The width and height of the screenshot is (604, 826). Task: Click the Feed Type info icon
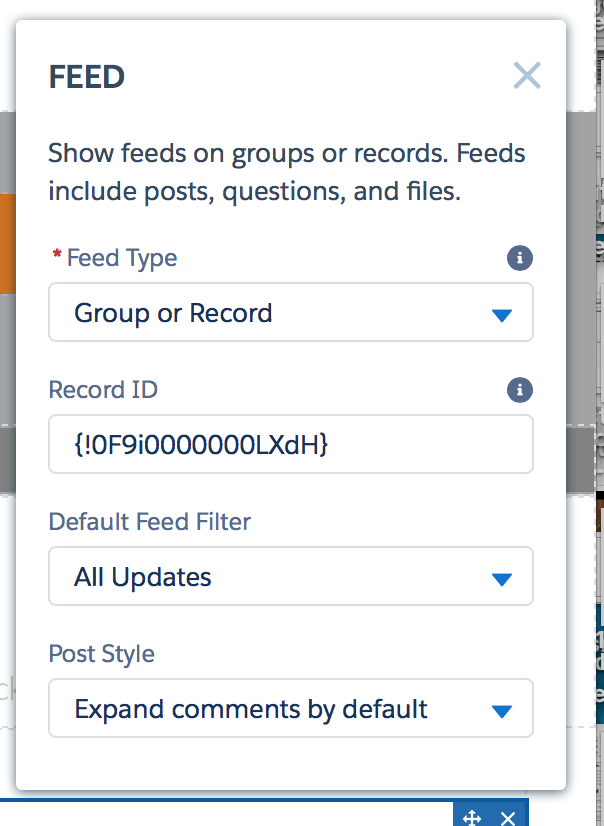(519, 259)
